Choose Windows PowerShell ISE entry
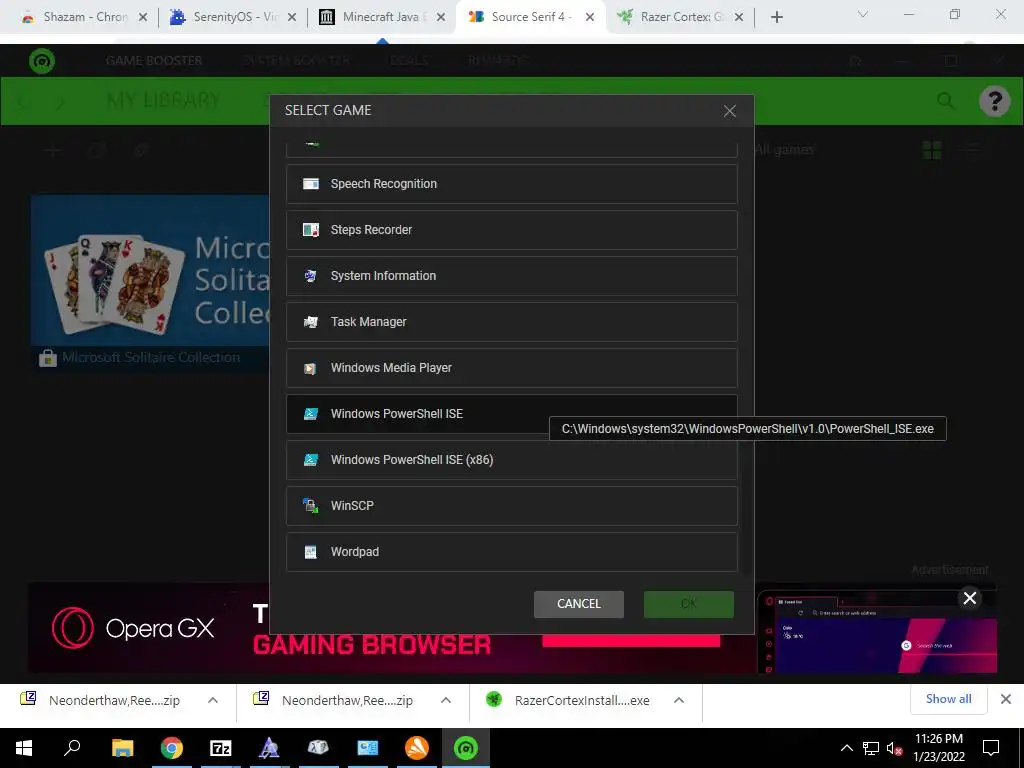The height and width of the screenshot is (768, 1024). click(511, 413)
